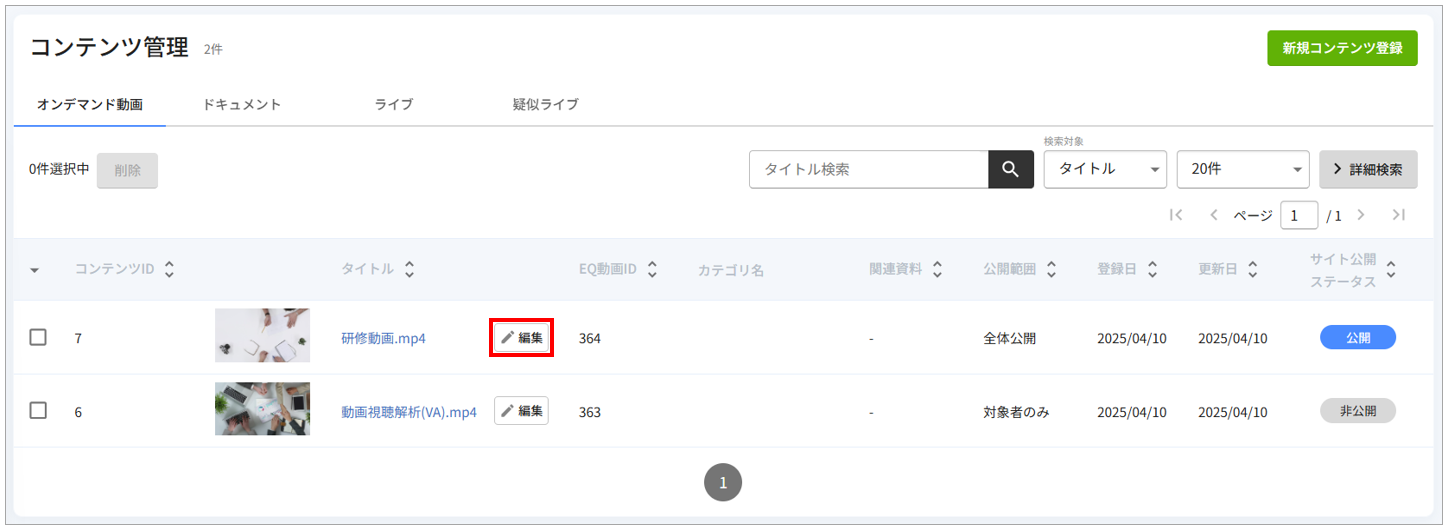Go to first page arrow icon
The image size is (1447, 528).
(x=1176, y=215)
